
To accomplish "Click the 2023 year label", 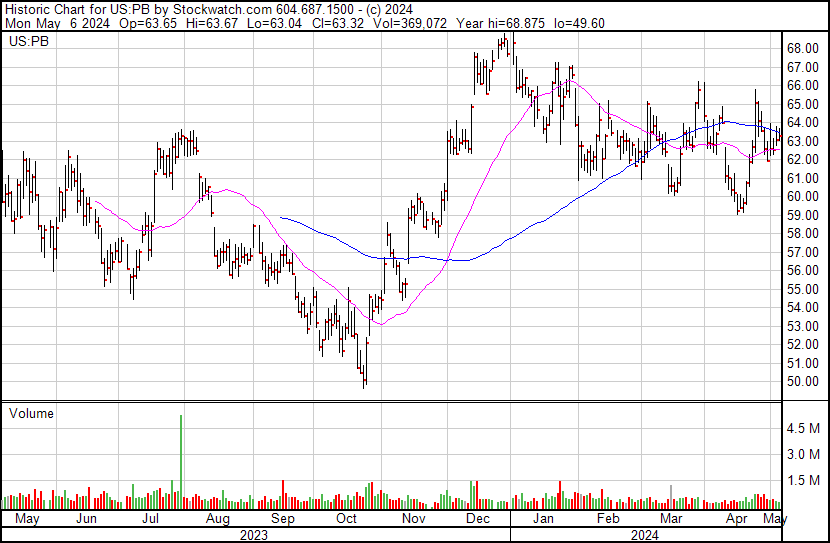I will (x=254, y=535).
